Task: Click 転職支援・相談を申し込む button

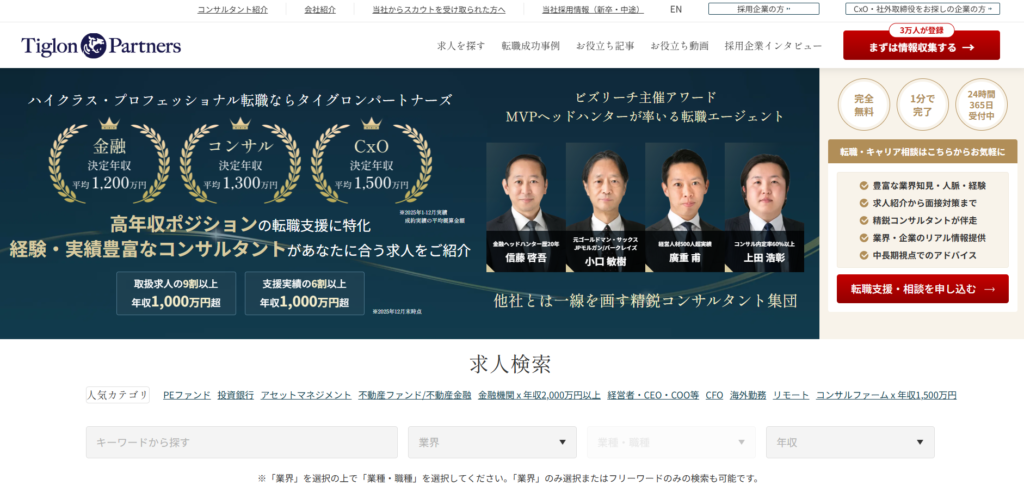Action: click(x=915, y=289)
